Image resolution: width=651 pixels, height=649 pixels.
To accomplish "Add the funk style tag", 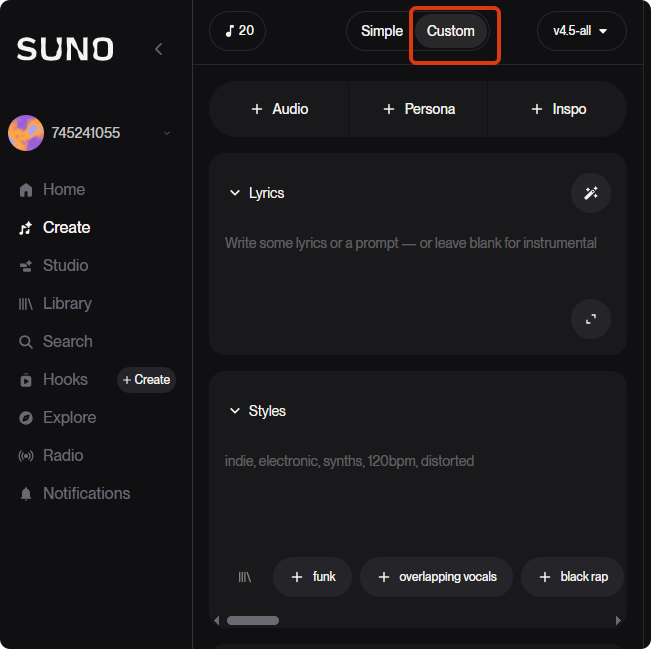I will pyautogui.click(x=312, y=577).
